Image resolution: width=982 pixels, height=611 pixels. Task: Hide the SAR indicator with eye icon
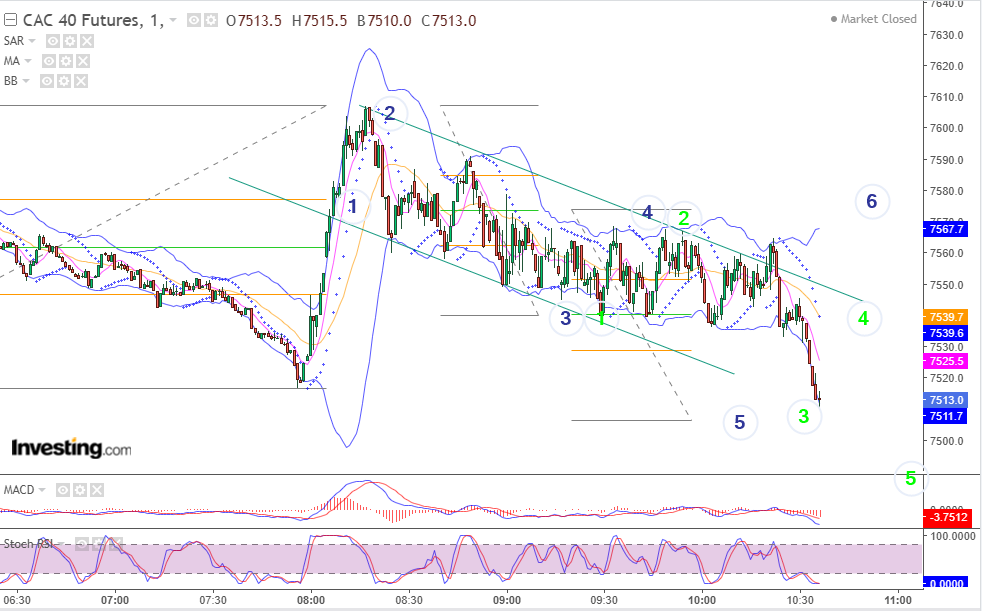point(53,41)
